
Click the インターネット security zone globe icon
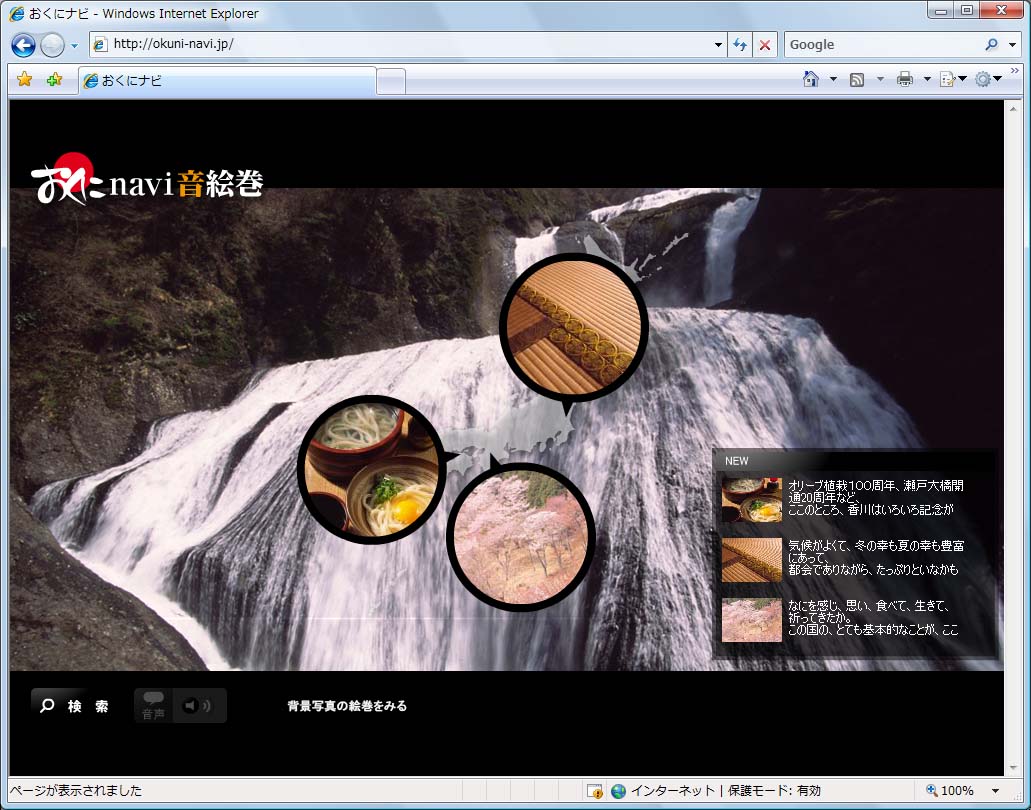click(x=618, y=790)
